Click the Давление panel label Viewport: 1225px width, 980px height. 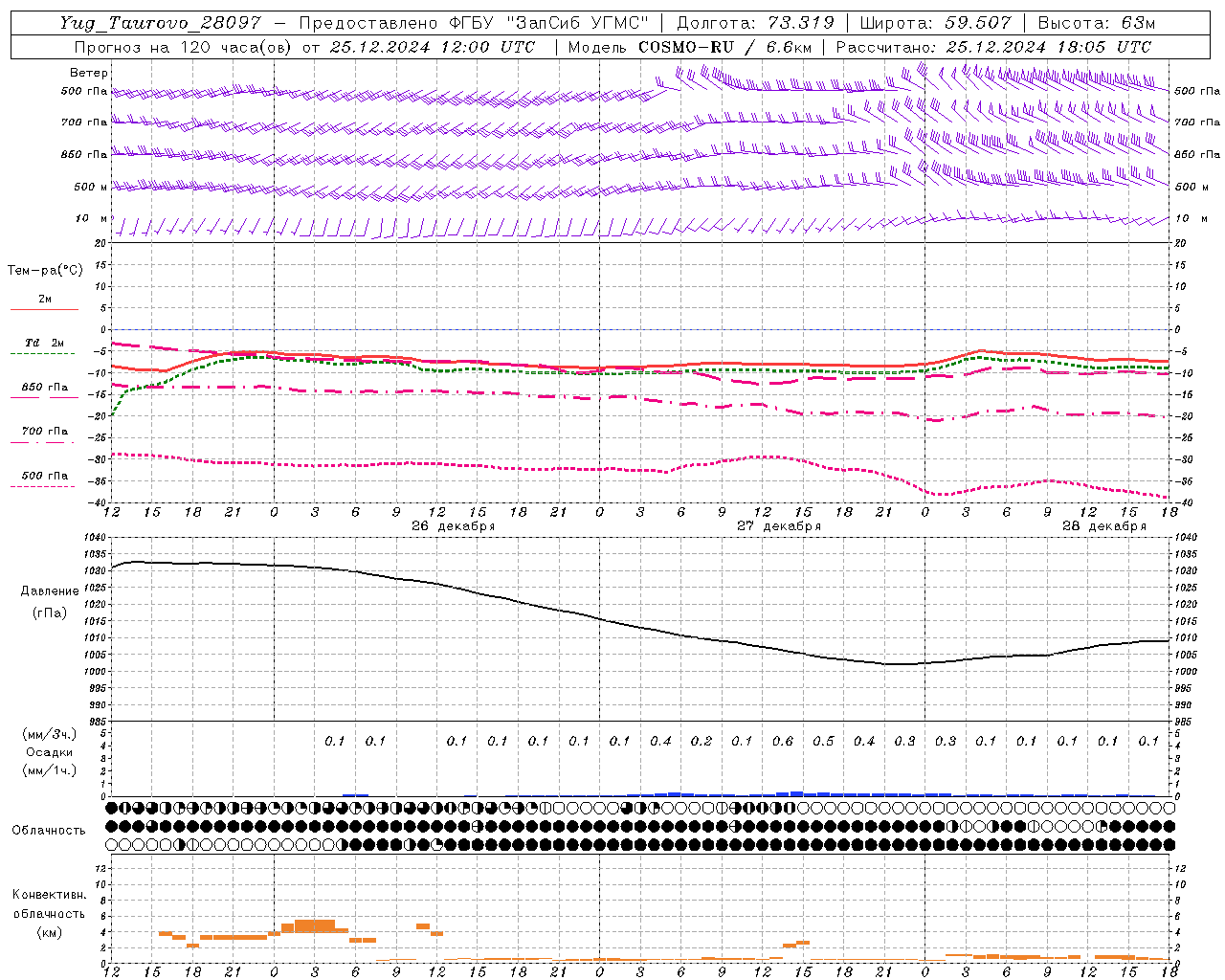click(x=50, y=591)
